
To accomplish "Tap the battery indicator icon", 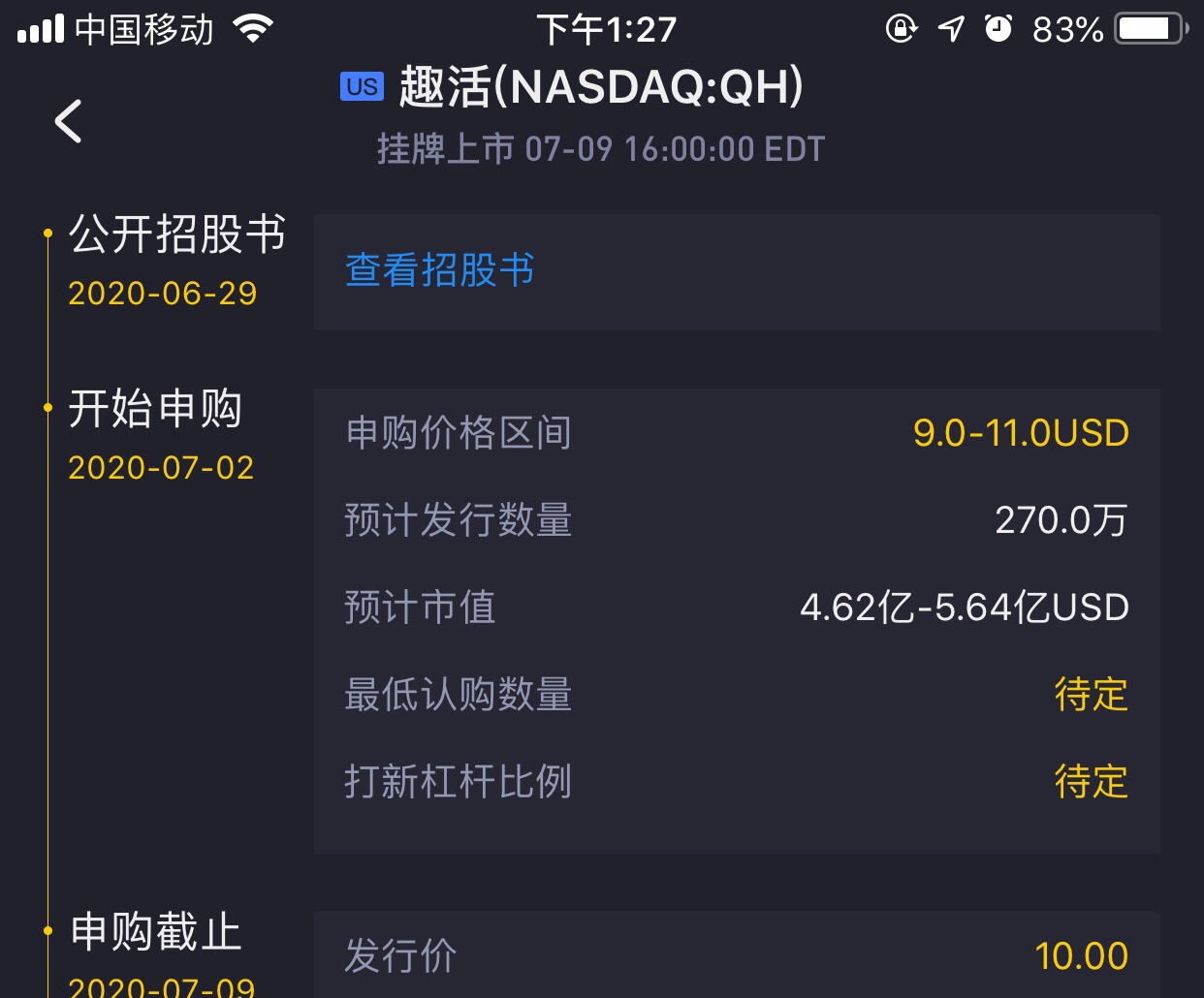I will pos(1151,29).
